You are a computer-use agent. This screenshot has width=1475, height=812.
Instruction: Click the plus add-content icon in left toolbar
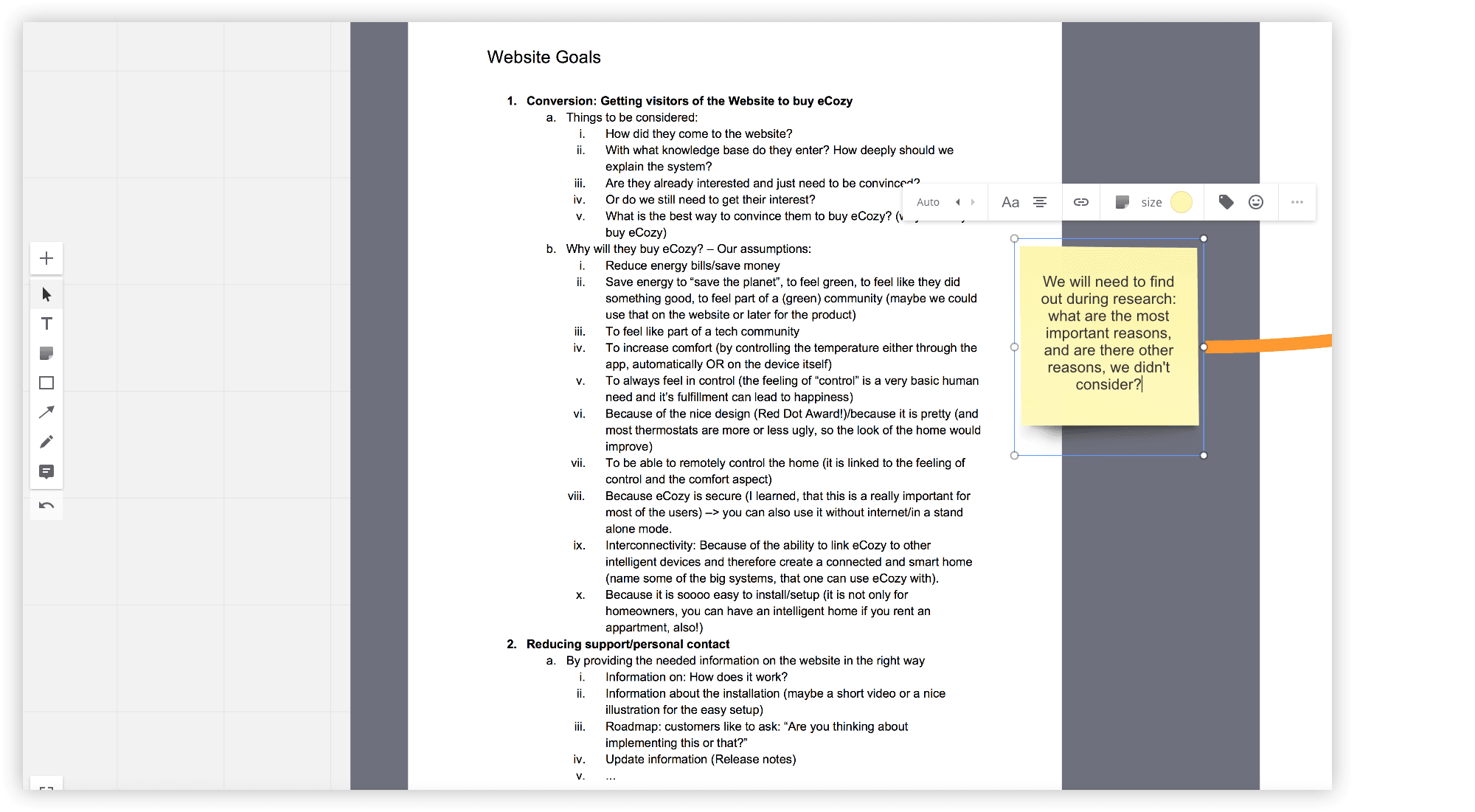[x=46, y=258]
